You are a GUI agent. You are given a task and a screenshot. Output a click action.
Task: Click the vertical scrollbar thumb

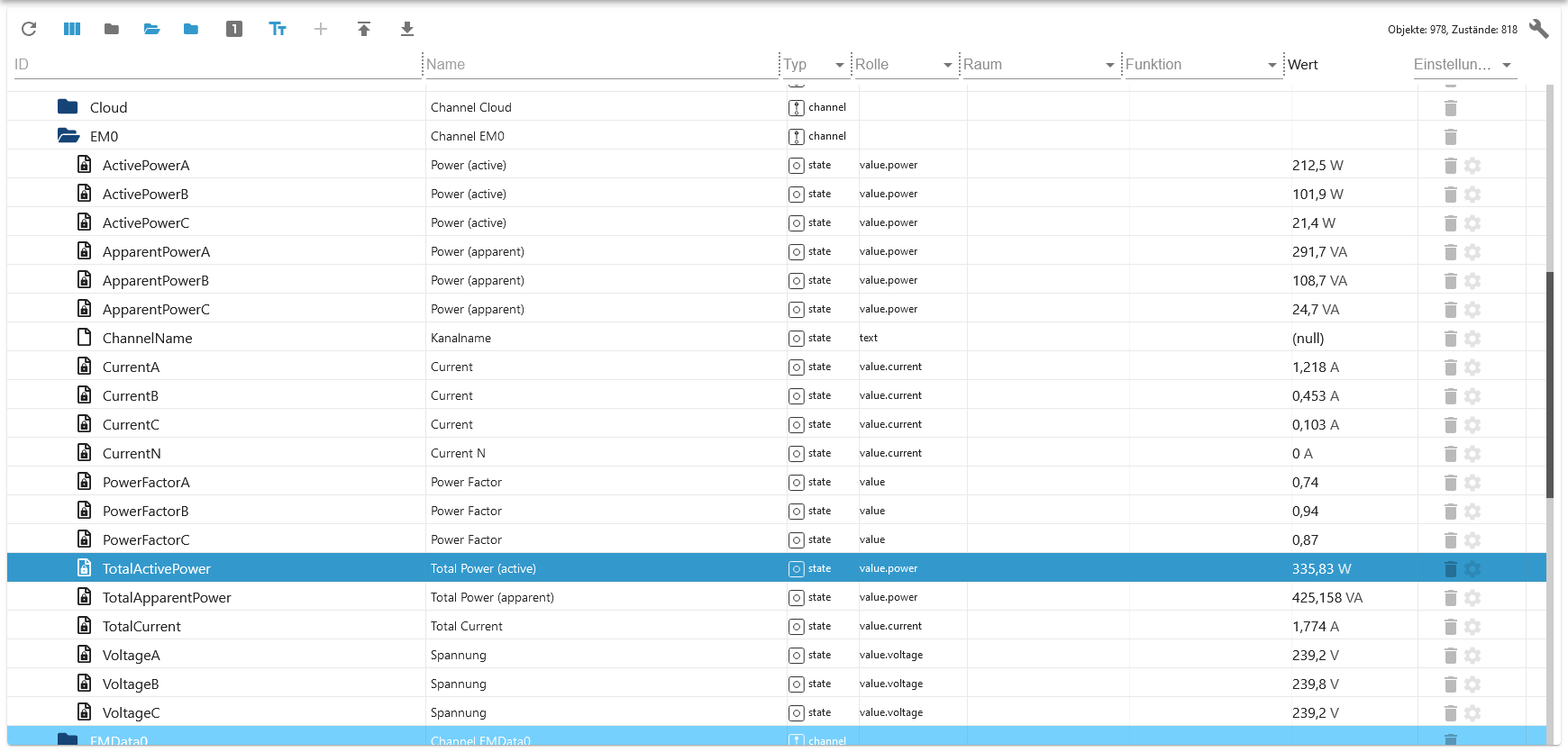coord(1550,385)
